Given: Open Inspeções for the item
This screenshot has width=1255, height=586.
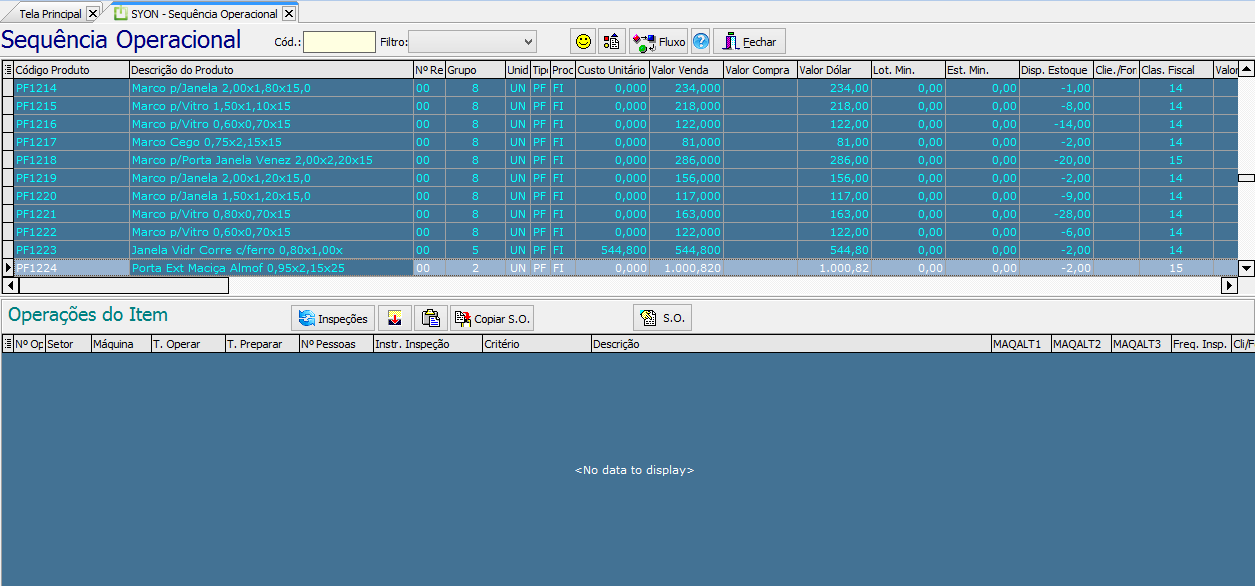Looking at the screenshot, I should [334, 318].
